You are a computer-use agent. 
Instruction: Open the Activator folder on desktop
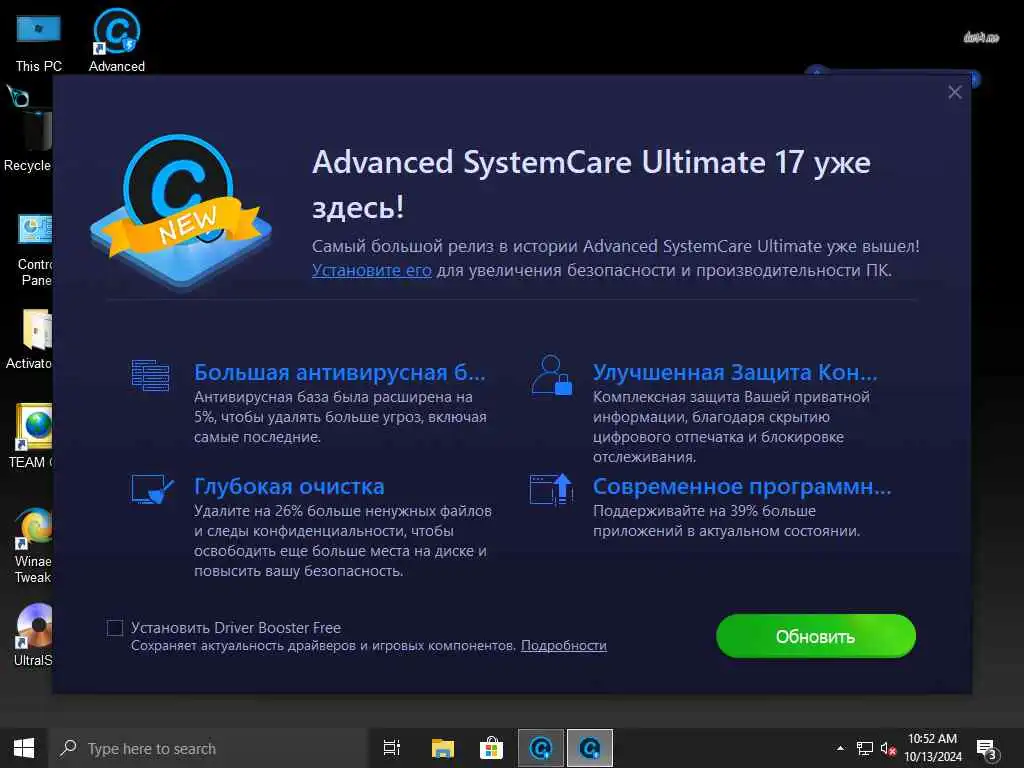29,340
